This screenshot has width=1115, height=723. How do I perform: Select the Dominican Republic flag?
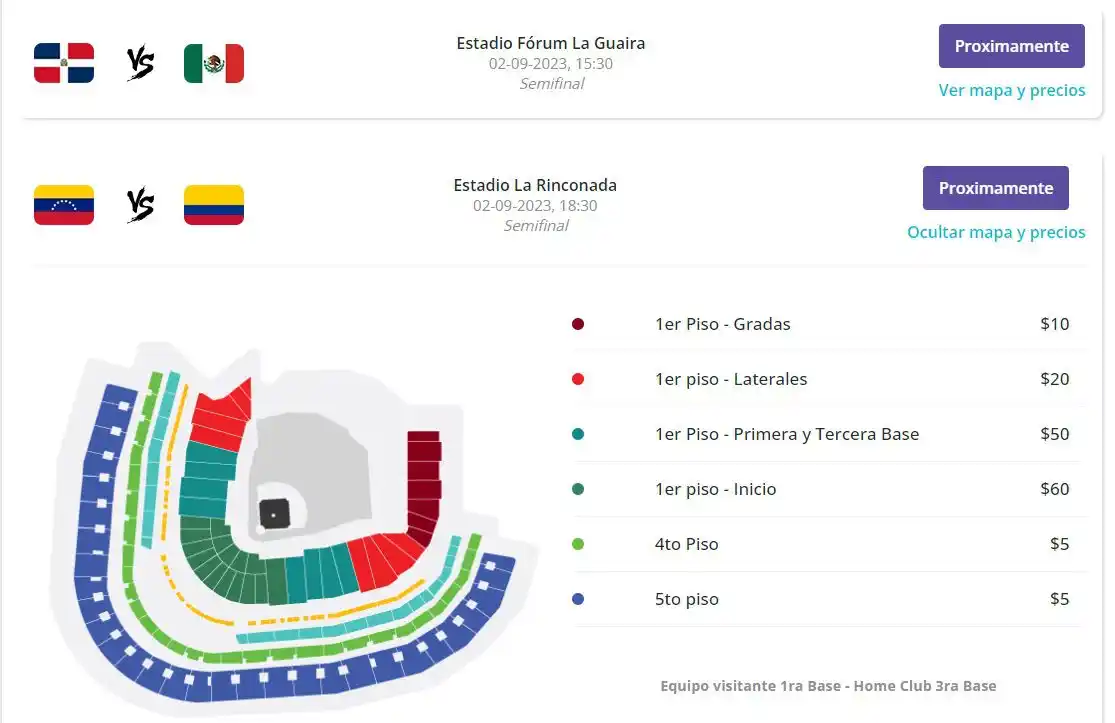(64, 62)
